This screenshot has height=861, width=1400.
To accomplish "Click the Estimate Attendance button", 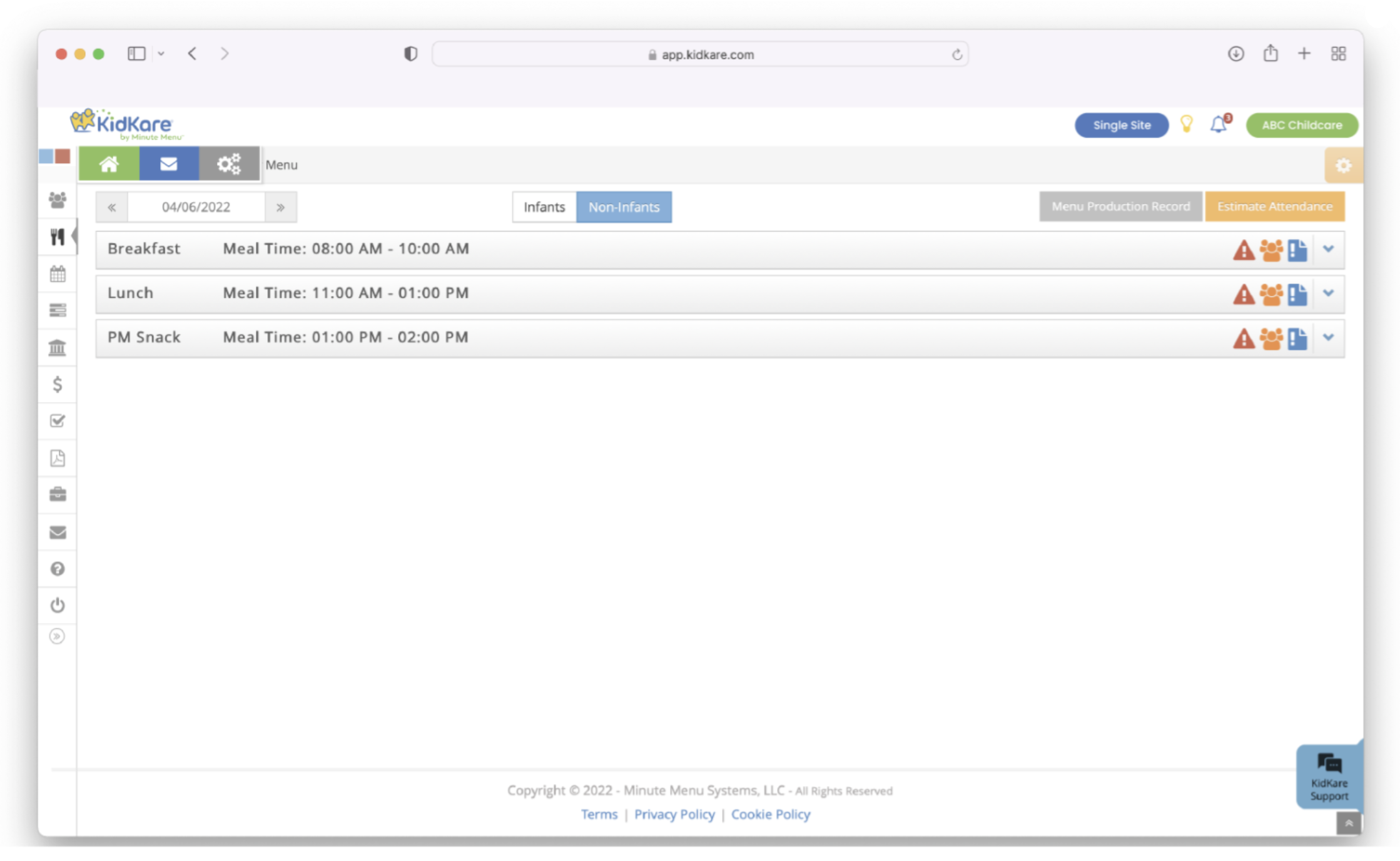I will (x=1274, y=206).
